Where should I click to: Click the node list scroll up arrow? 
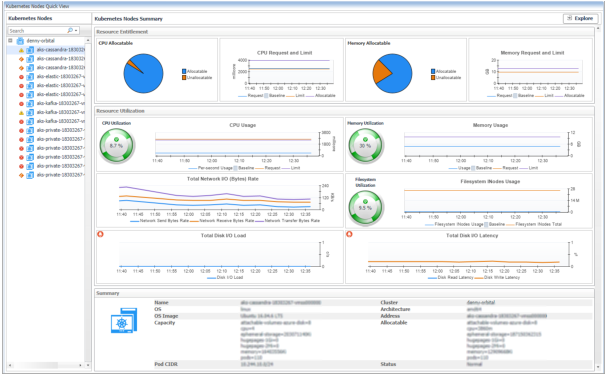(x=88, y=41)
